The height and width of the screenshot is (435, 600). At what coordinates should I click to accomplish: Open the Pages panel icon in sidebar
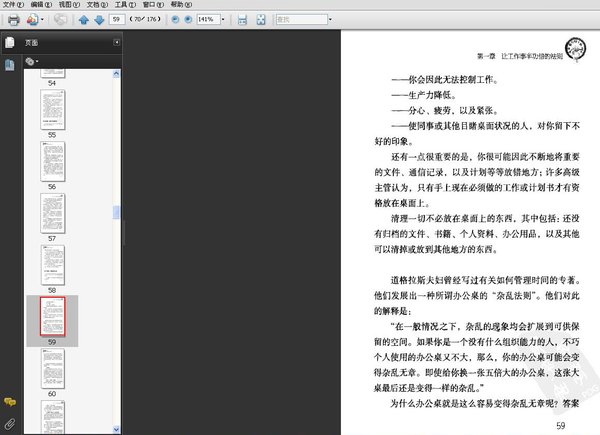[9, 43]
